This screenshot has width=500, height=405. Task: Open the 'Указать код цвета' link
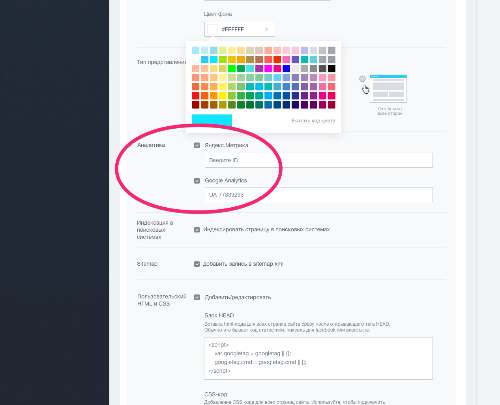313,121
